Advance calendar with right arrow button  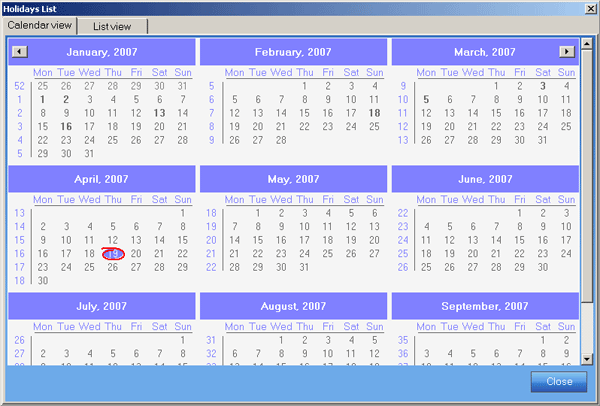tap(567, 51)
